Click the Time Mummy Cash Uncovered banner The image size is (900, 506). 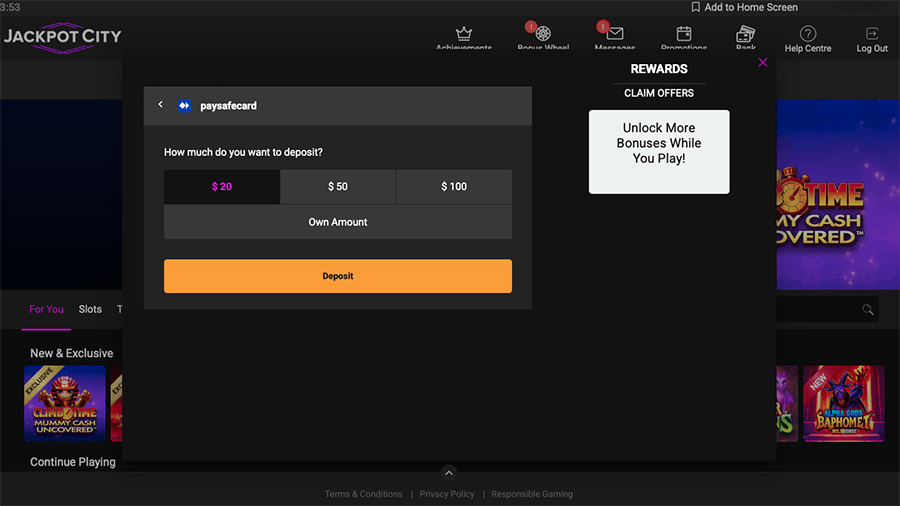pos(838,195)
